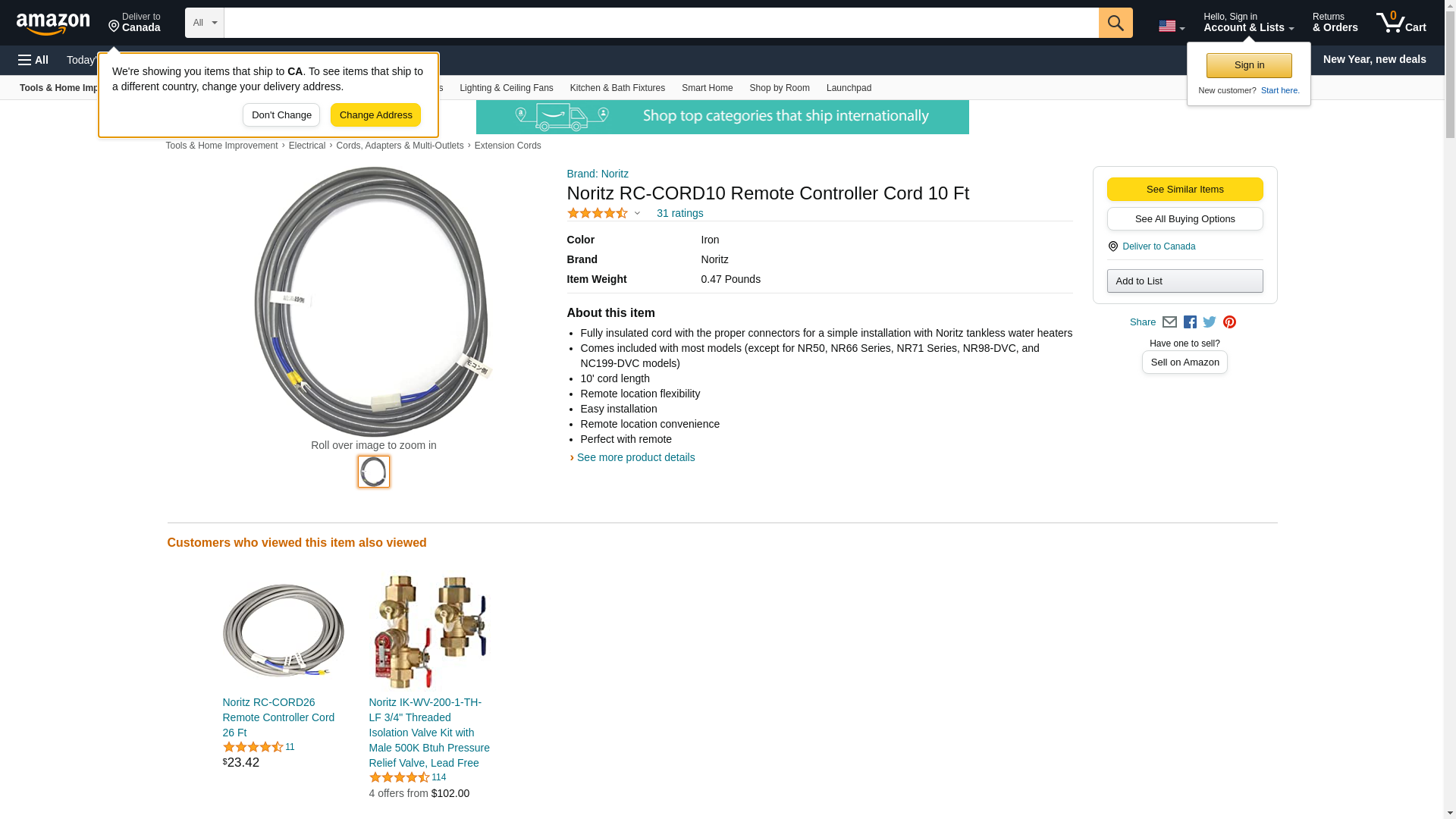Expand the star rating breakdown arrow

click(x=637, y=214)
